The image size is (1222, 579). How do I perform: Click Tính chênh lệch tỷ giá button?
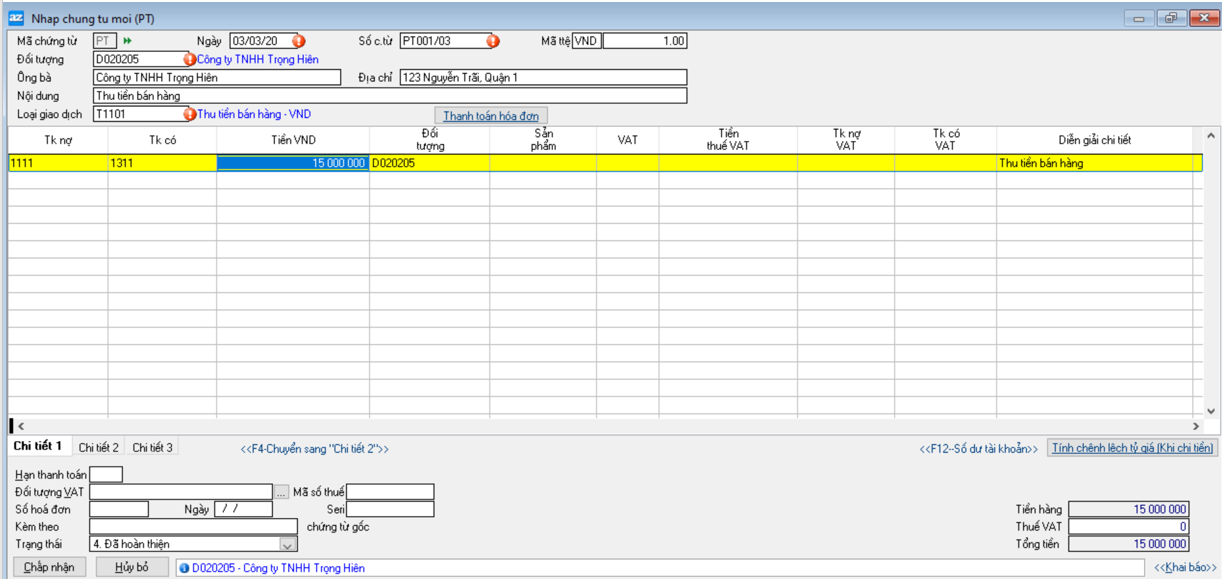(1131, 449)
